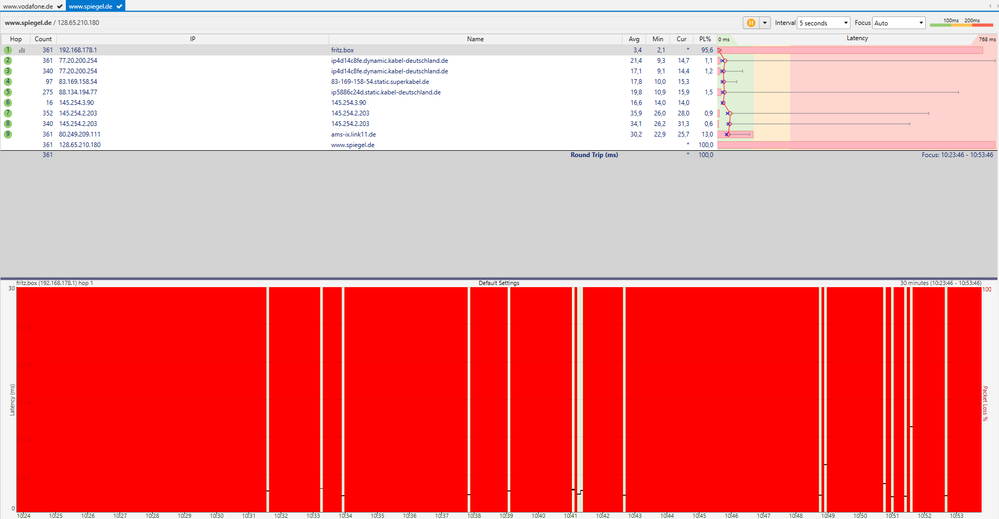Click the hop 4 green circle icon
The width and height of the screenshot is (999, 519).
[x=8, y=82]
